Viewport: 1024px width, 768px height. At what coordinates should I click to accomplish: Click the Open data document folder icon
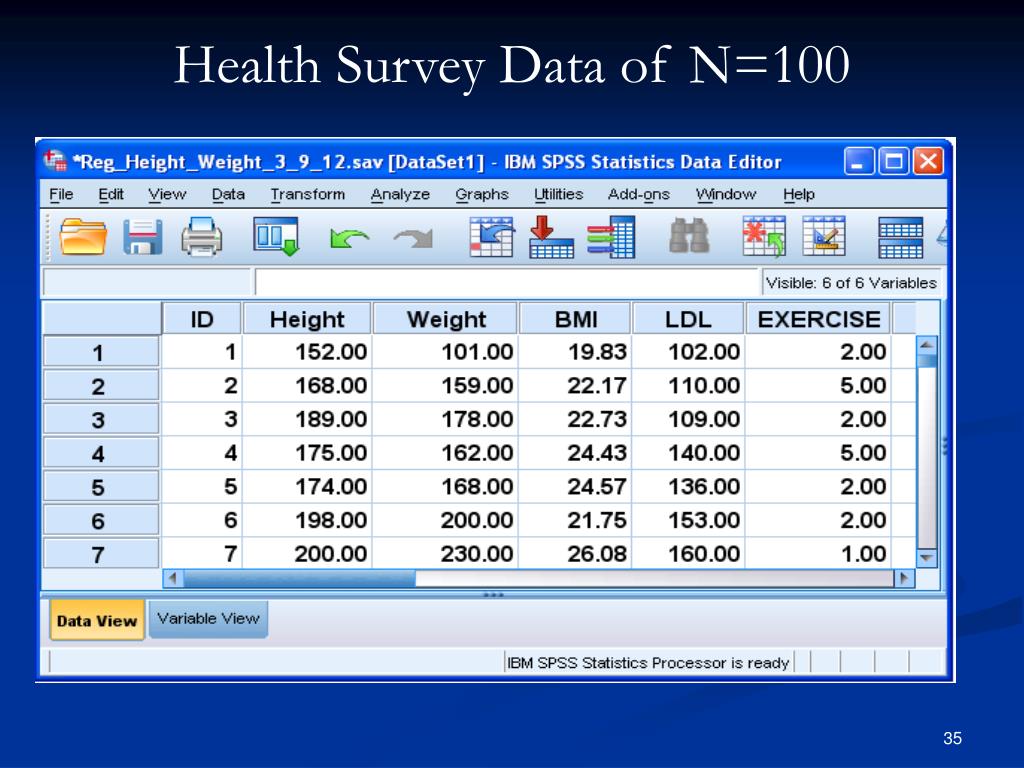tap(83, 236)
